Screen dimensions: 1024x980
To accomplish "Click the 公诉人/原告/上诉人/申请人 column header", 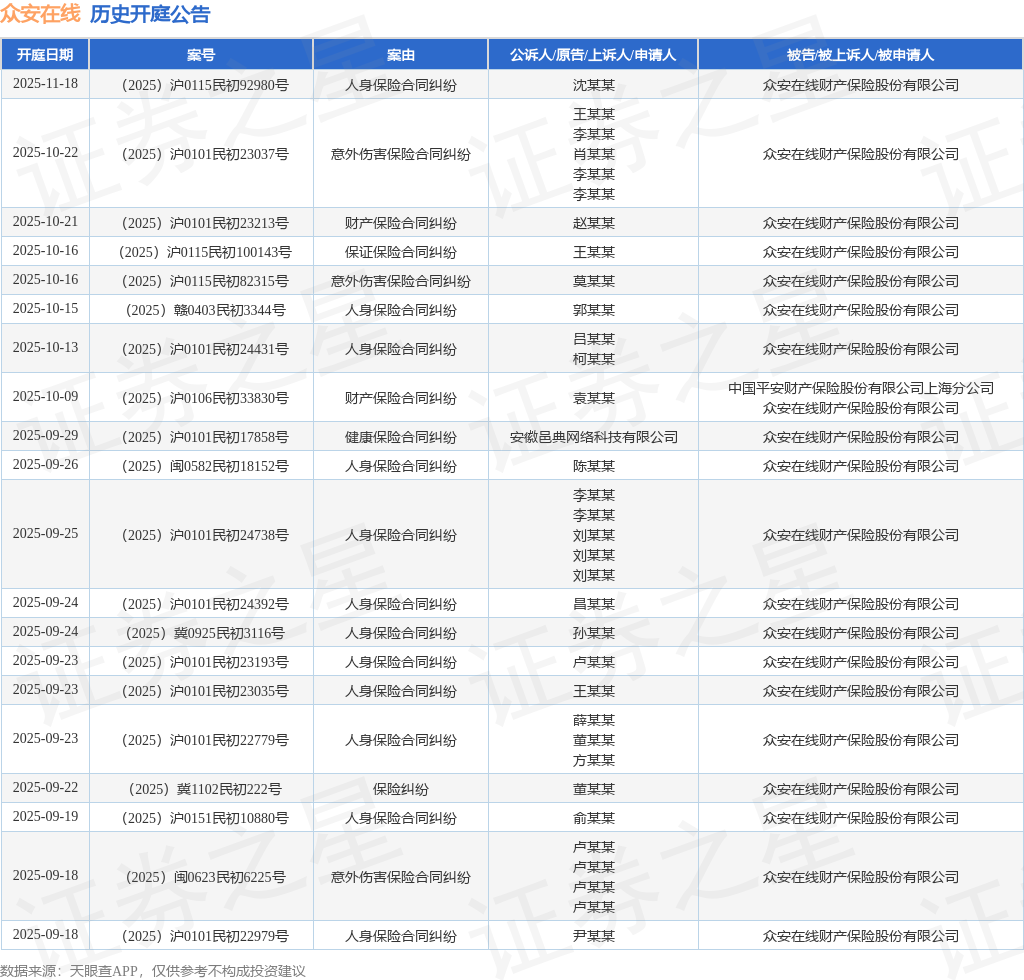I will coord(593,55).
